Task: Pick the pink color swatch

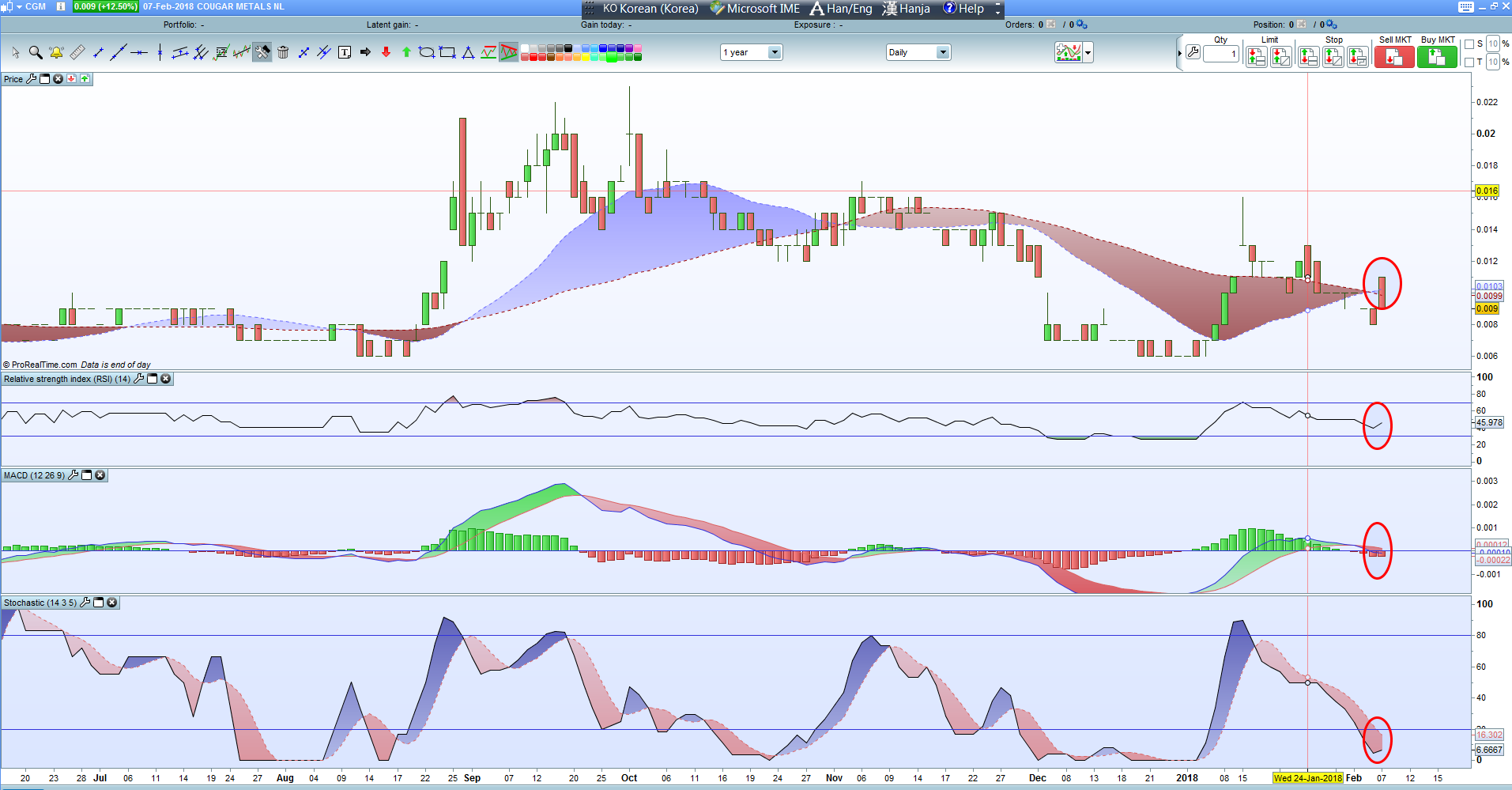Action: click(x=638, y=48)
